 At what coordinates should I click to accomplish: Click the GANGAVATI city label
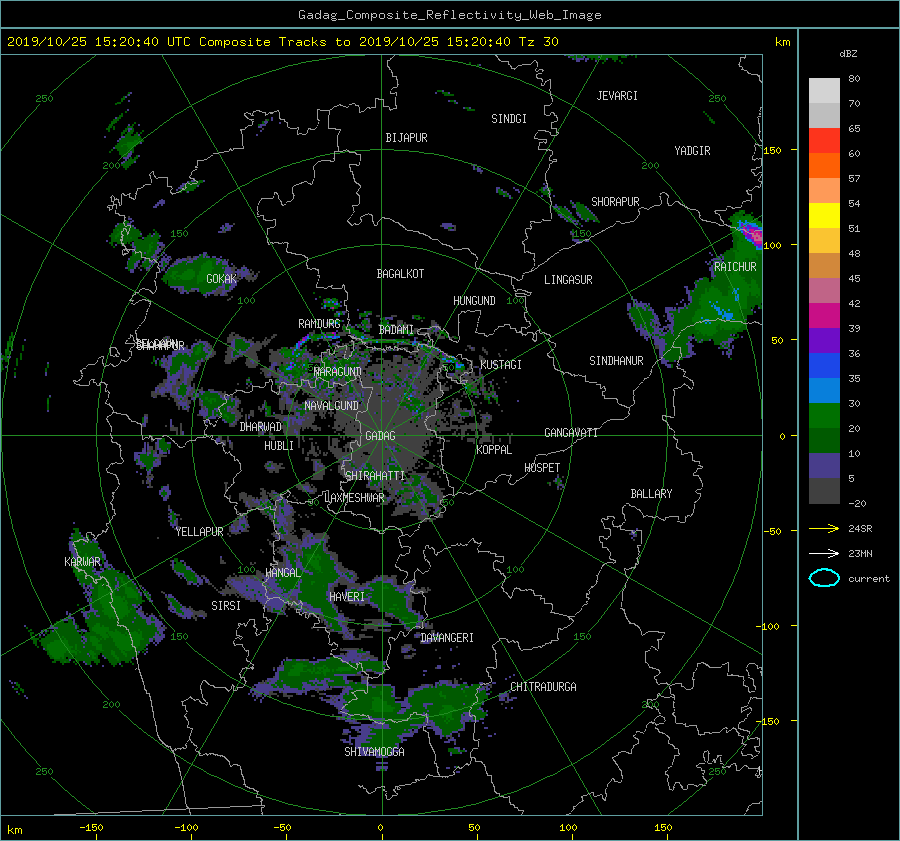coord(571,432)
